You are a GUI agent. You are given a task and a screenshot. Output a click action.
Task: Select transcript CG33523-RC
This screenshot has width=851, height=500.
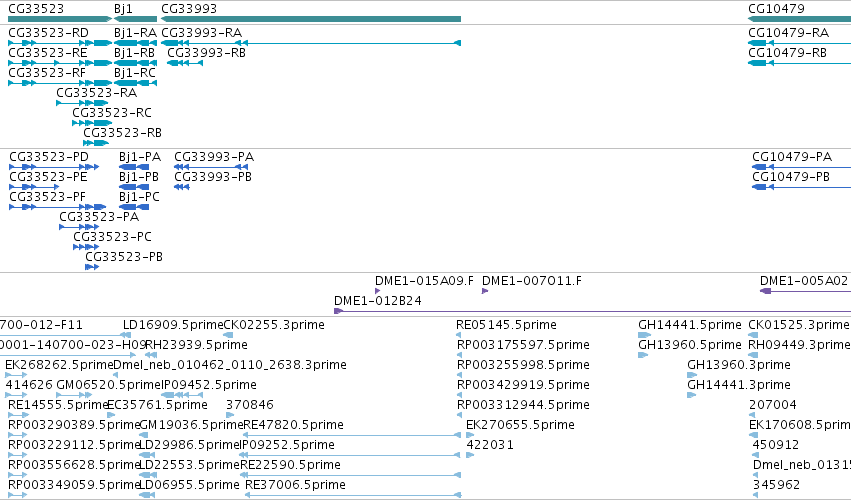(92, 123)
